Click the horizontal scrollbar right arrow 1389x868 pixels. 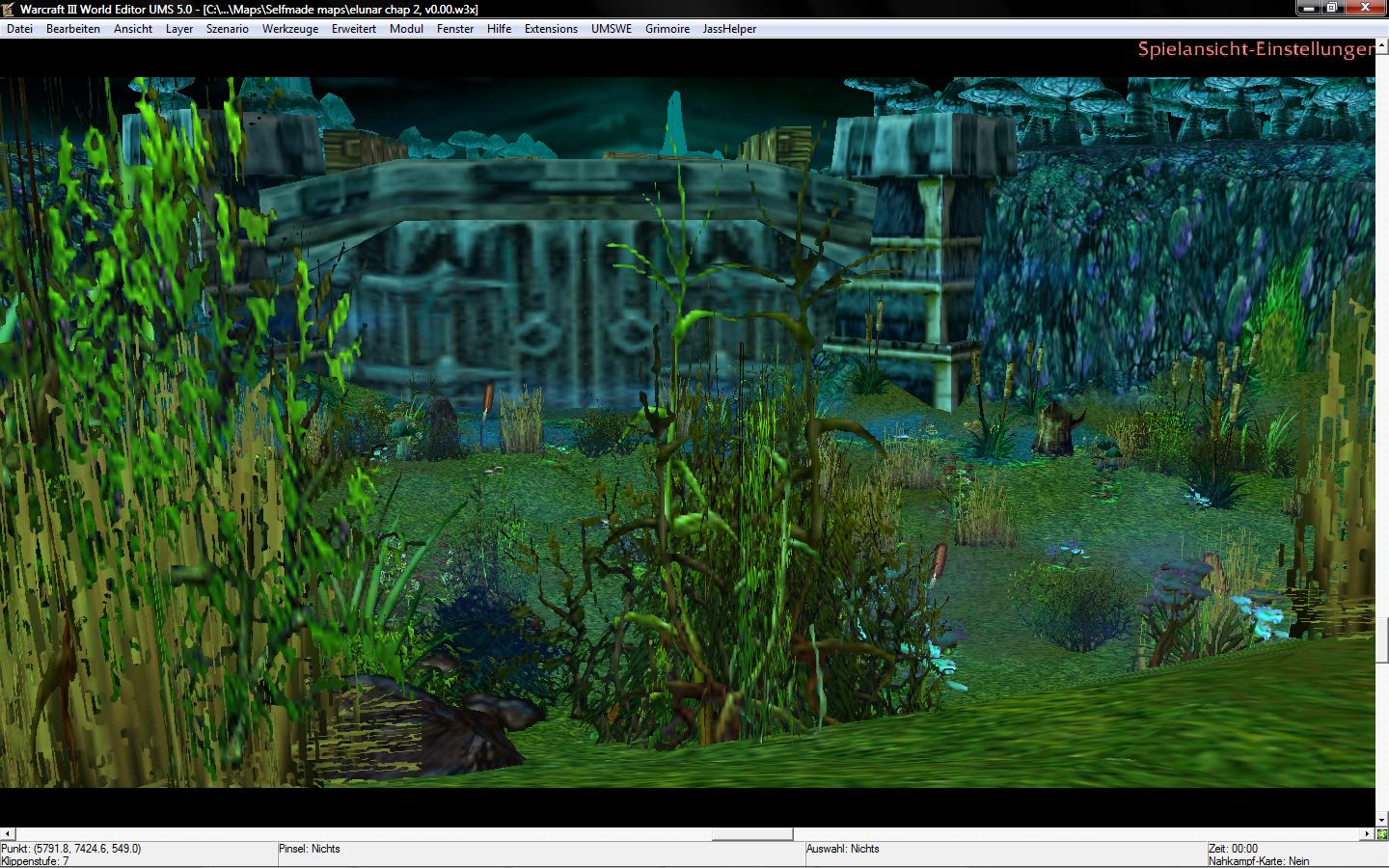[1369, 833]
